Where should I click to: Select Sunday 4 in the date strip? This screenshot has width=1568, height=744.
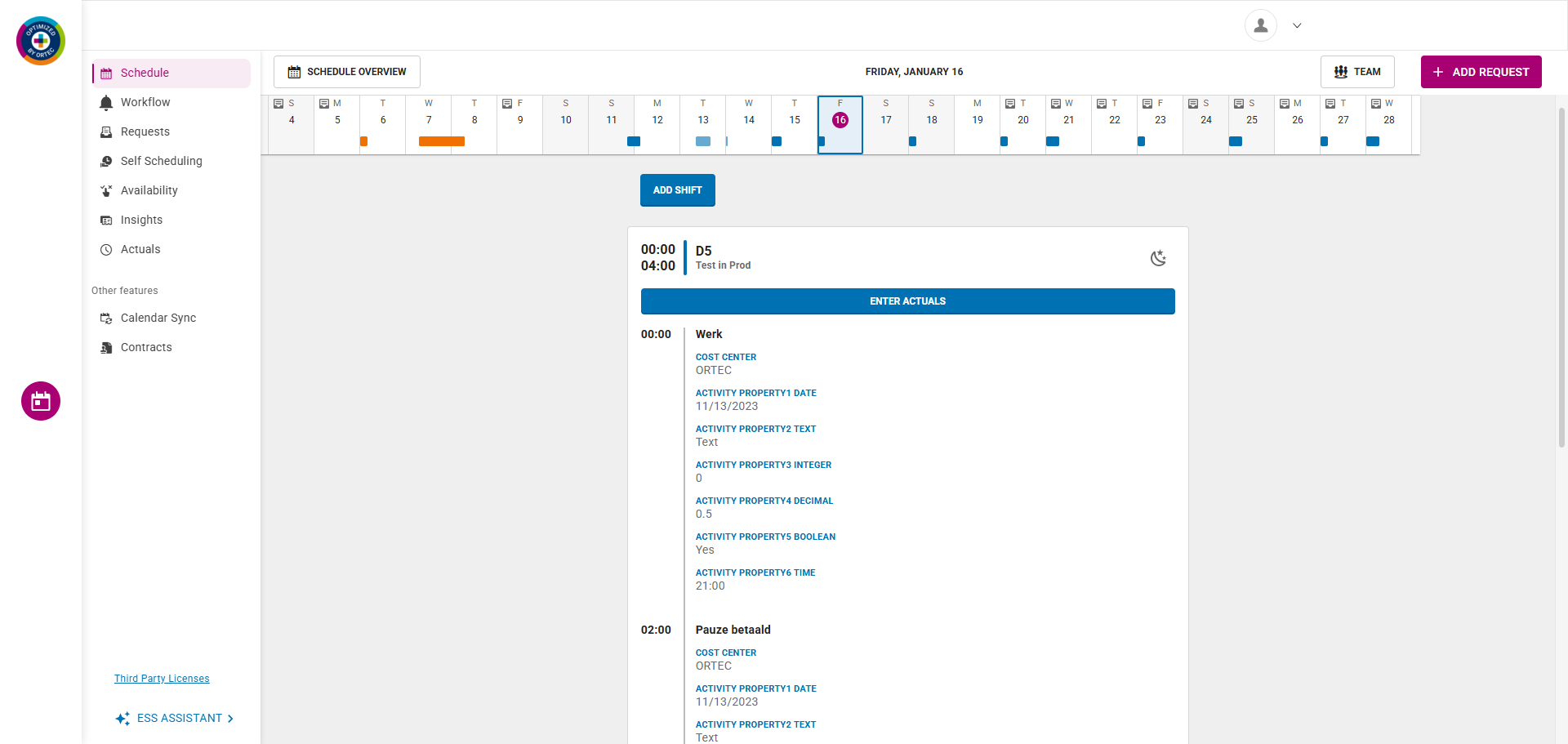292,125
